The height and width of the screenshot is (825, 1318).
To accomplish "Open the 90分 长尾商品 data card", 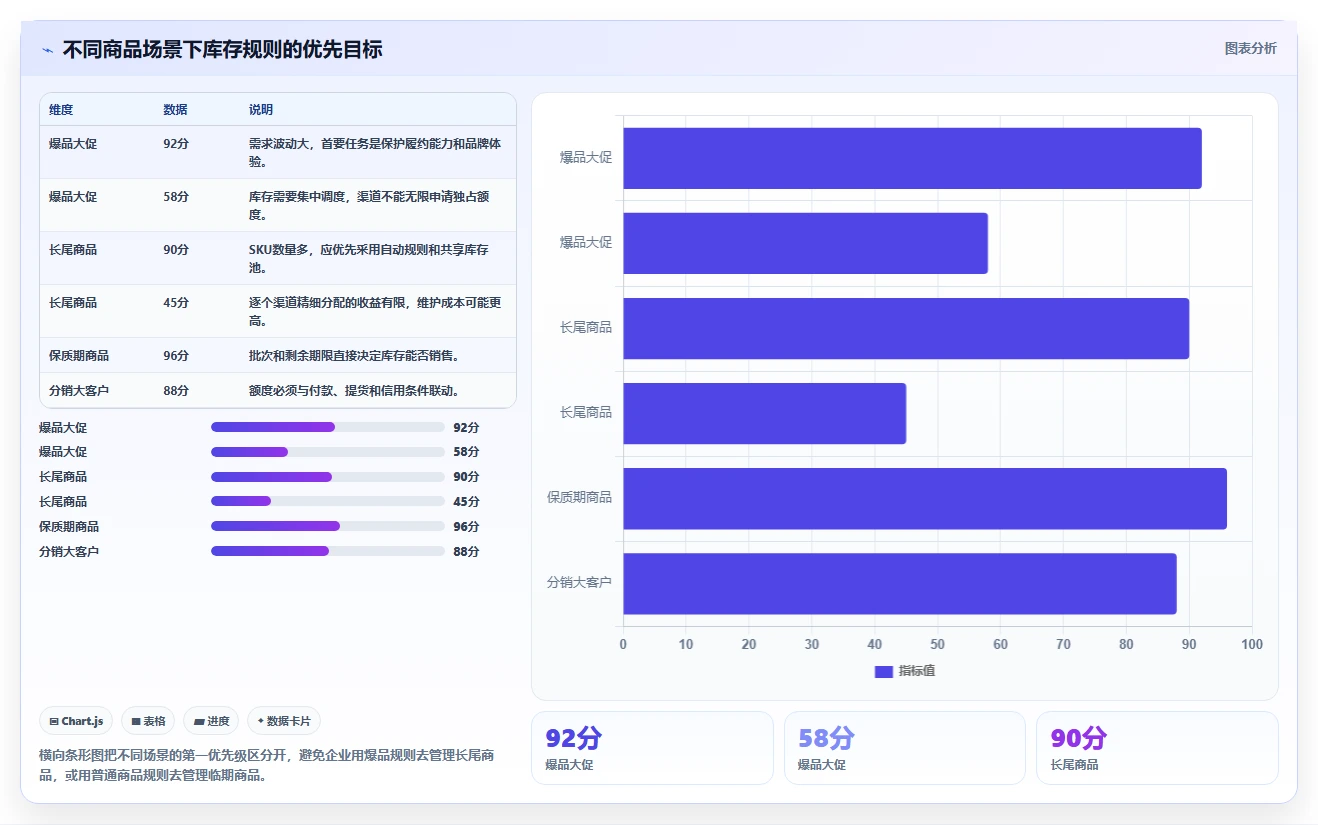I will click(1157, 748).
